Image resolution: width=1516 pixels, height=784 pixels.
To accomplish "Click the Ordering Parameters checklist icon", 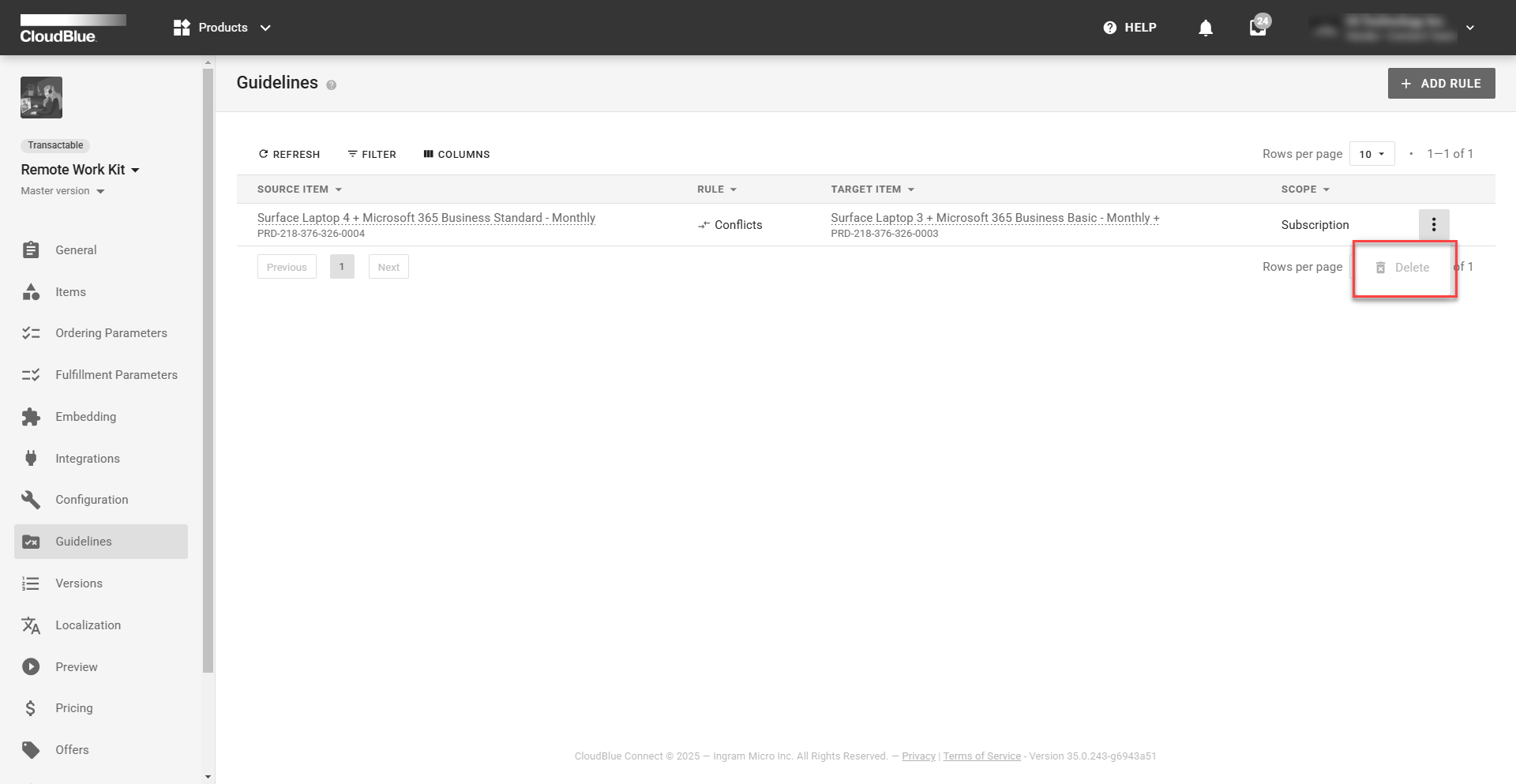I will click(31, 333).
